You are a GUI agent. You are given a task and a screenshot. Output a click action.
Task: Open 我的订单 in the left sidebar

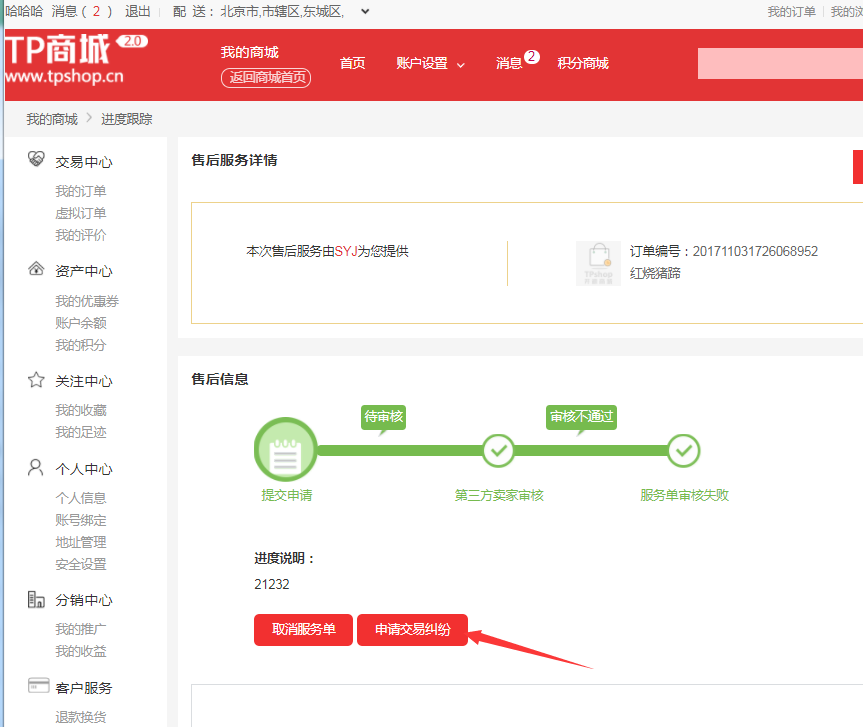coord(81,191)
